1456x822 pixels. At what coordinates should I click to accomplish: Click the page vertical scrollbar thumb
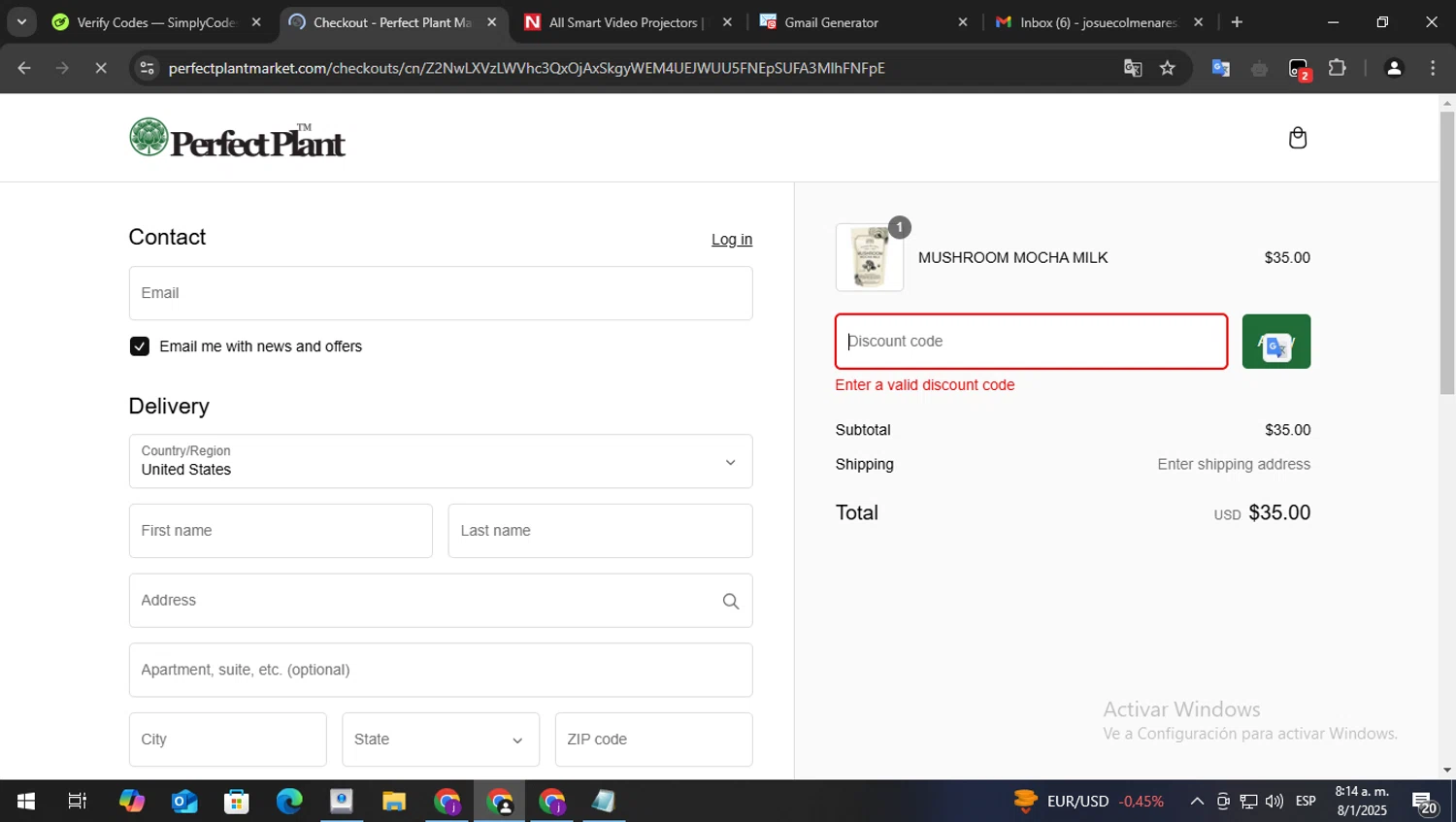point(1447,252)
